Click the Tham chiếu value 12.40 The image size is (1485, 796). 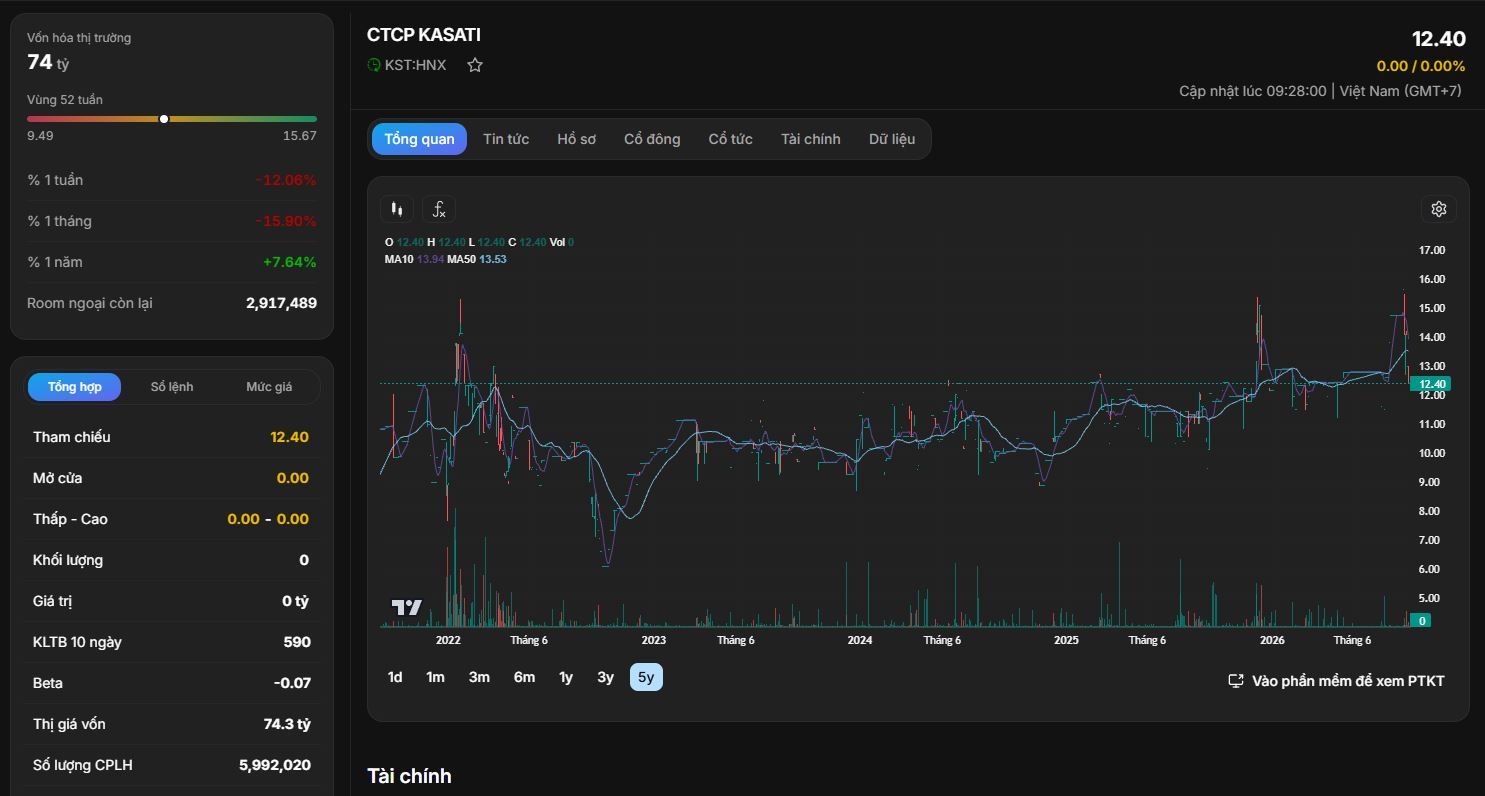coord(290,437)
